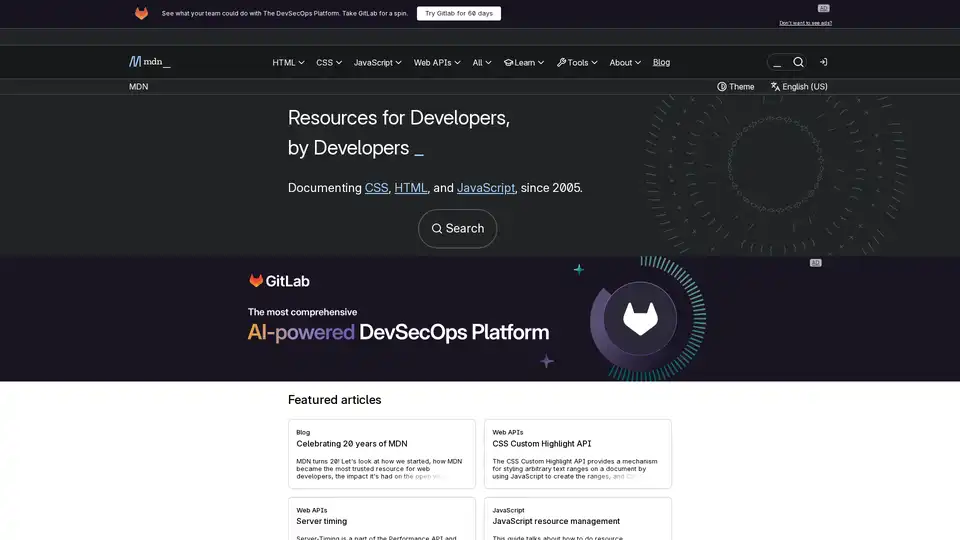Expand the Web APIs menu
This screenshot has width=960, height=540.
point(437,62)
